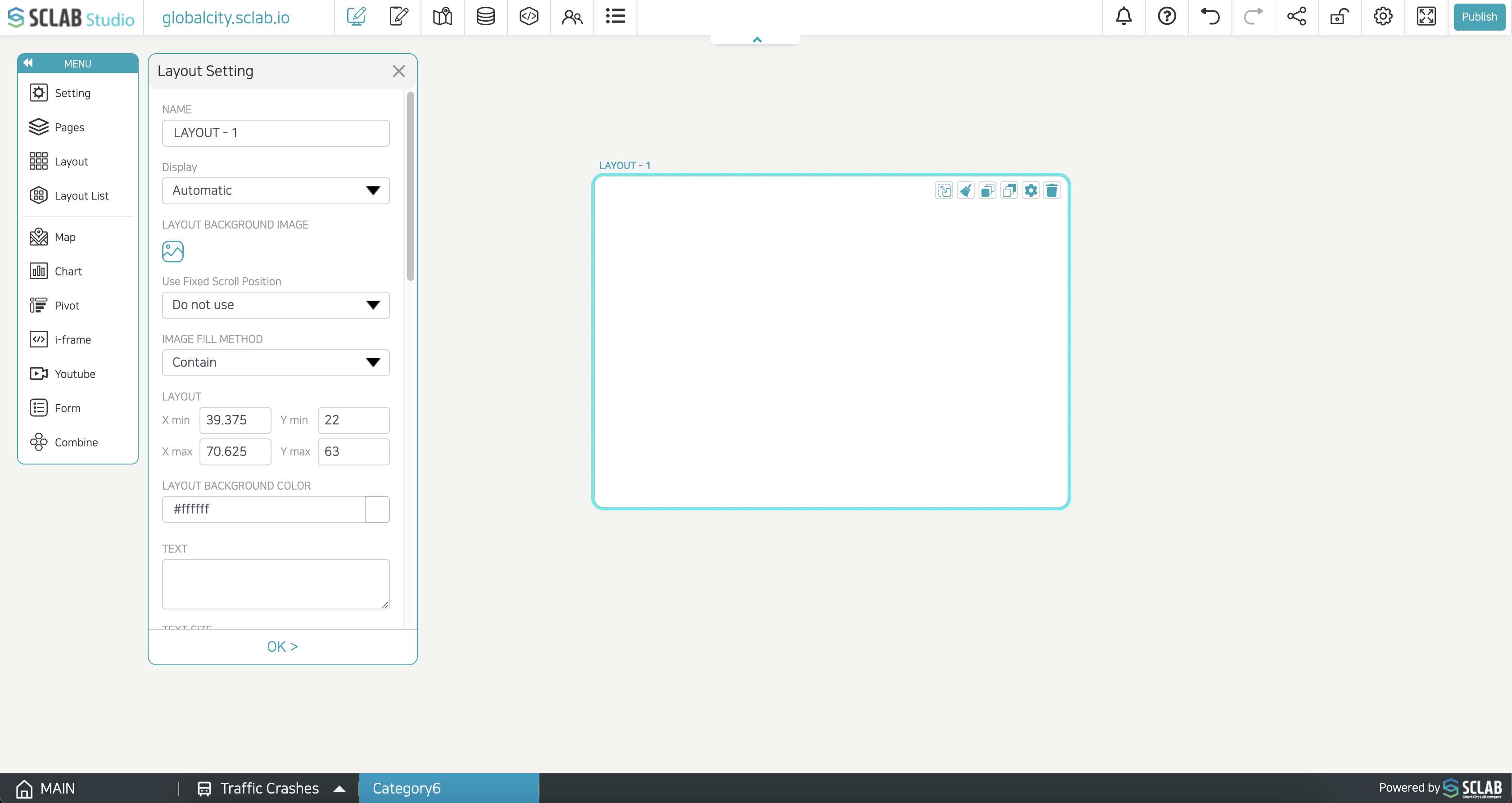Click the resize layout icon on LAYOUT - 1
This screenshot has width=1512, height=803.
pos(944,191)
